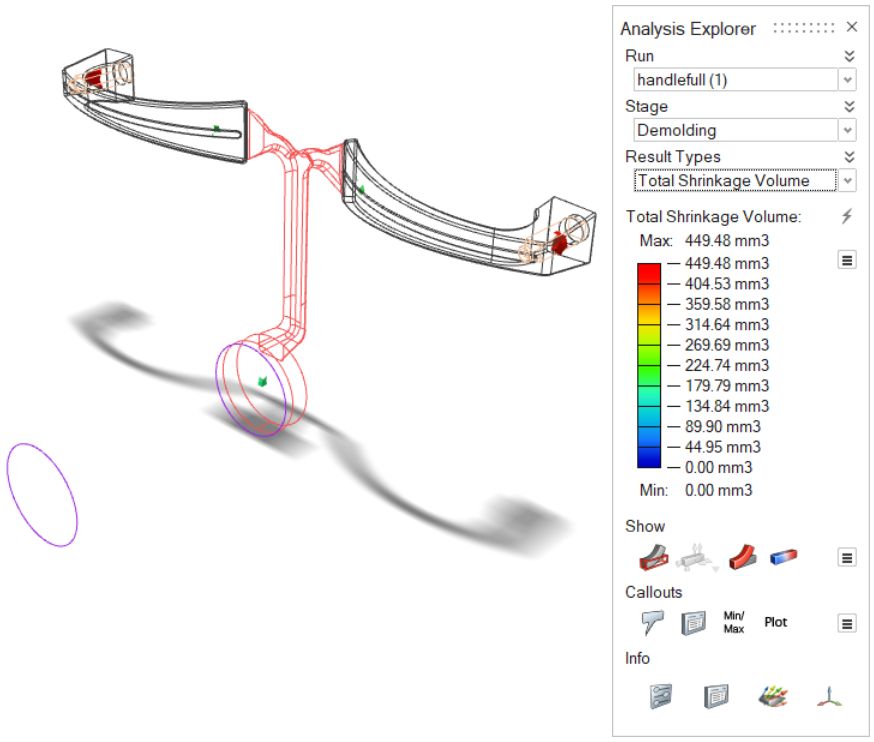
Task: Grab the dotted drag handle of Analysis Explorer
Action: click(804, 27)
